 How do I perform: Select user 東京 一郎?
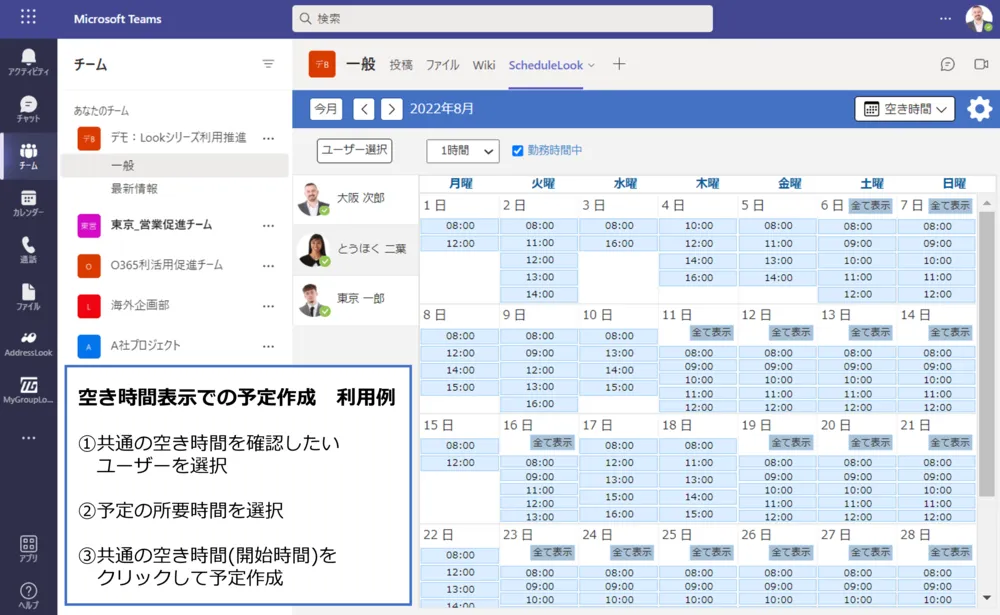(x=356, y=299)
